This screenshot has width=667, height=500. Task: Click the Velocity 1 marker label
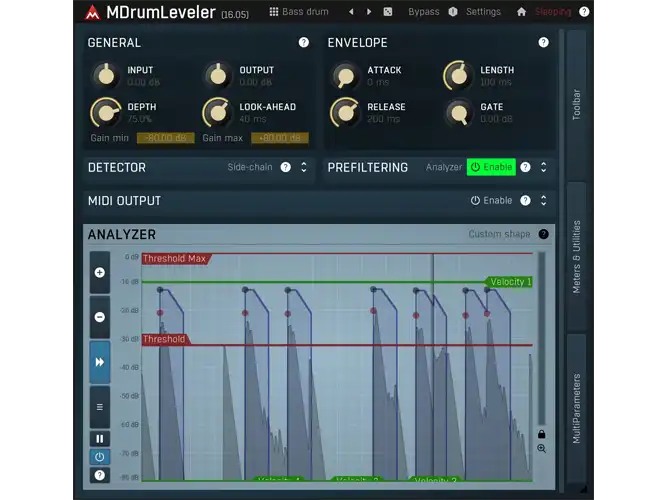point(509,282)
